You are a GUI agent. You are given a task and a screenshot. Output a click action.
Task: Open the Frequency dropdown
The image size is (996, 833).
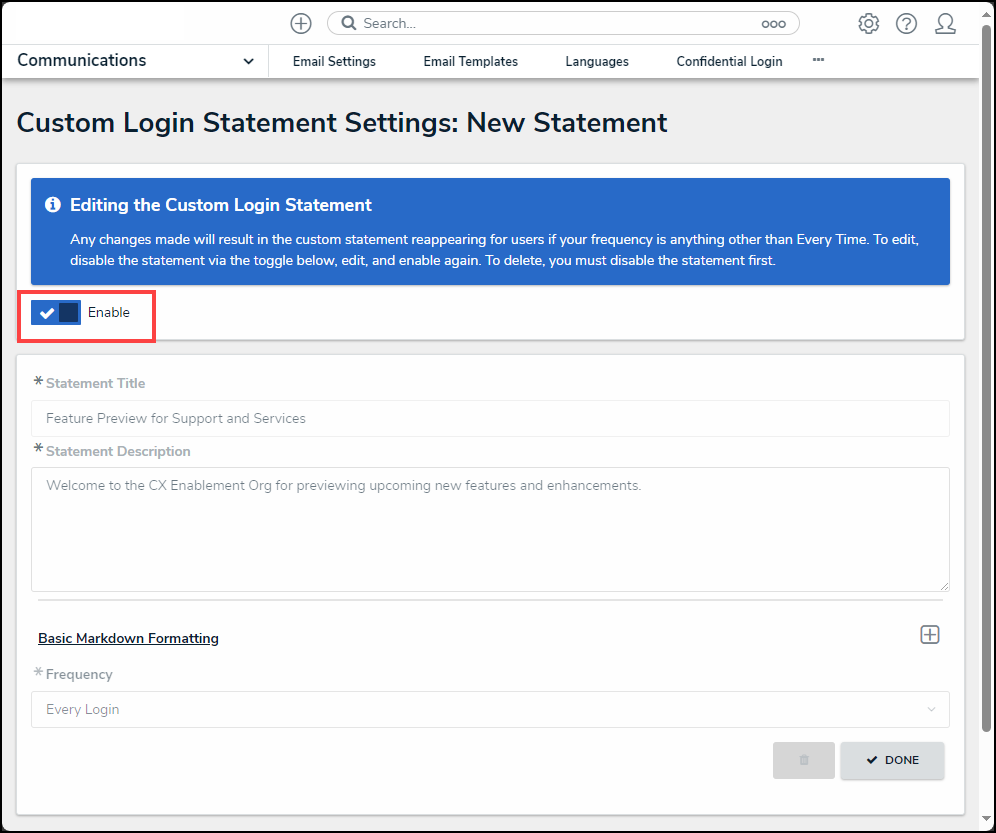[x=490, y=710]
